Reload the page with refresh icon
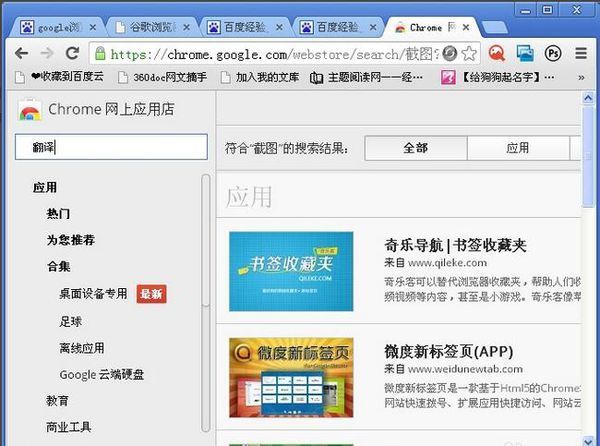600x446 pixels. (72, 53)
